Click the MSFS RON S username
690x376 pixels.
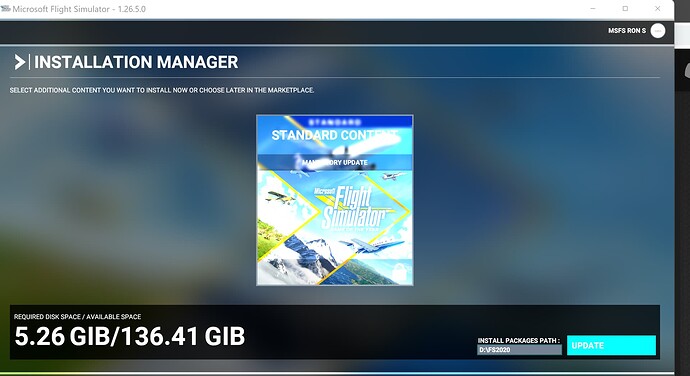click(627, 31)
